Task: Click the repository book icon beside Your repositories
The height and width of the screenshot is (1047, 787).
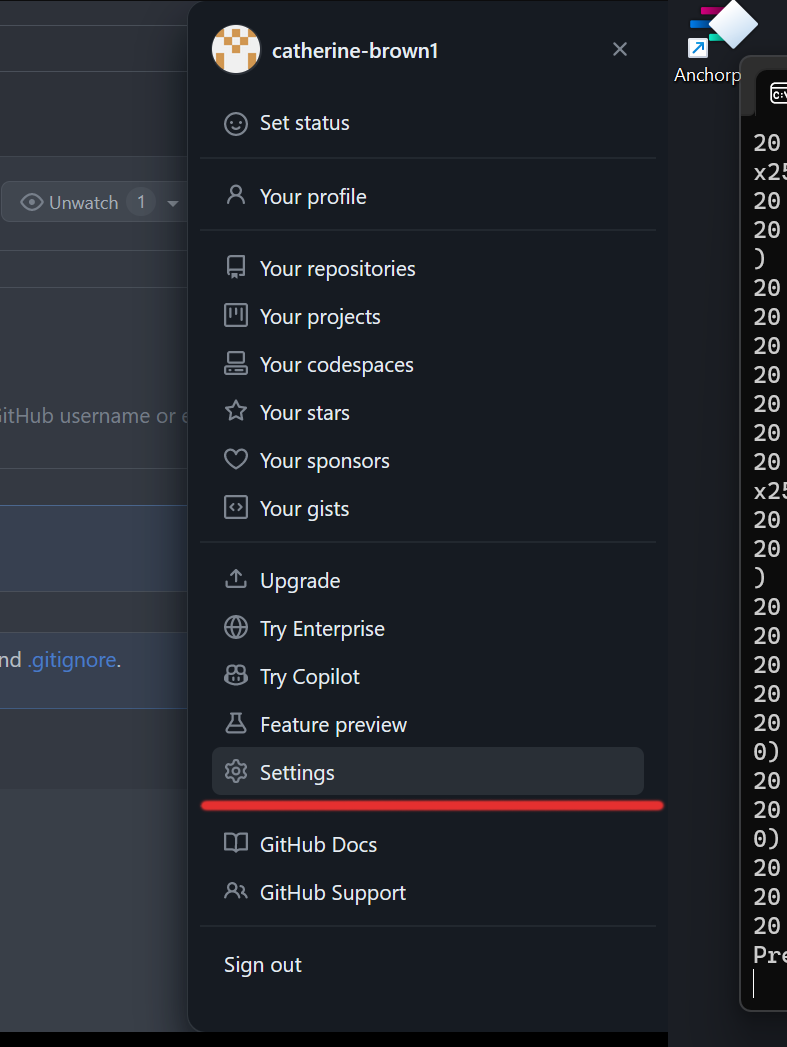Action: tap(236, 268)
